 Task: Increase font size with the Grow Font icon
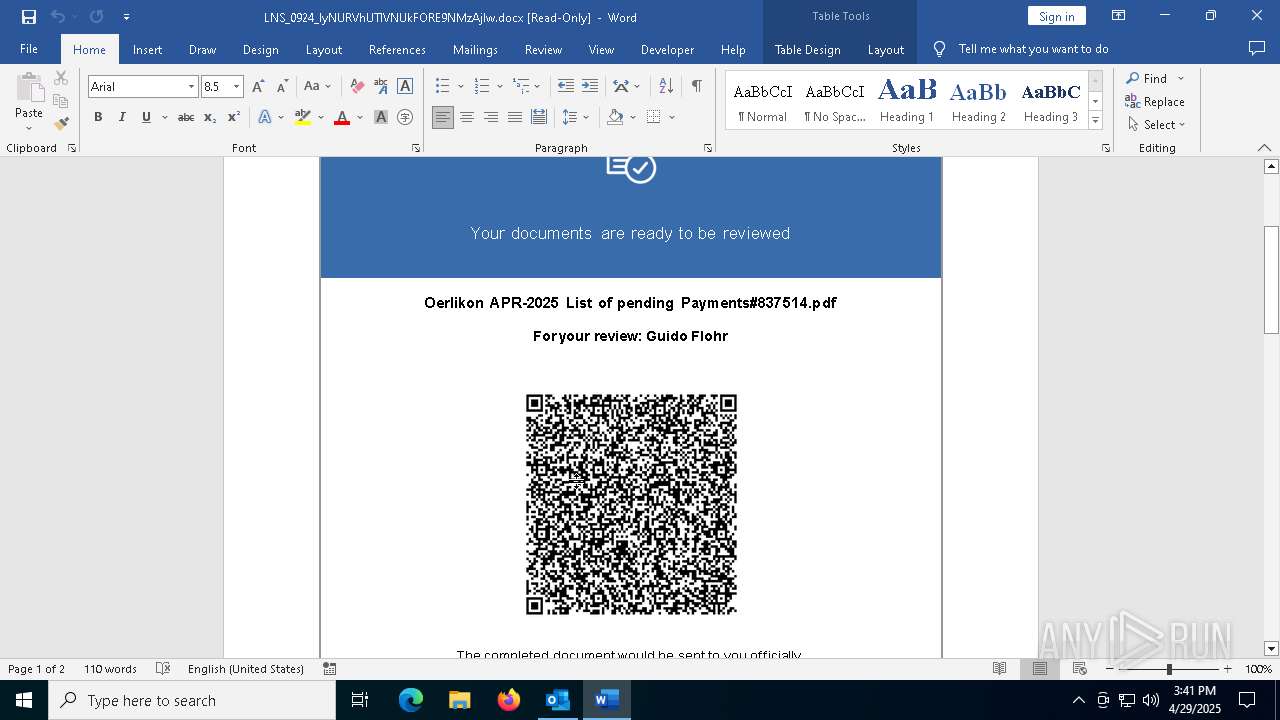pyautogui.click(x=258, y=87)
